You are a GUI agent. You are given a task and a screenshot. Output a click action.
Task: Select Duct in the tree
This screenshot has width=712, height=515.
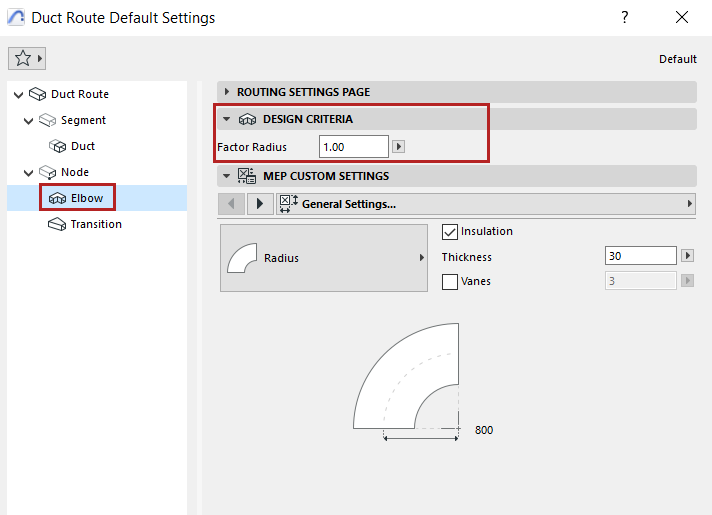(83, 146)
